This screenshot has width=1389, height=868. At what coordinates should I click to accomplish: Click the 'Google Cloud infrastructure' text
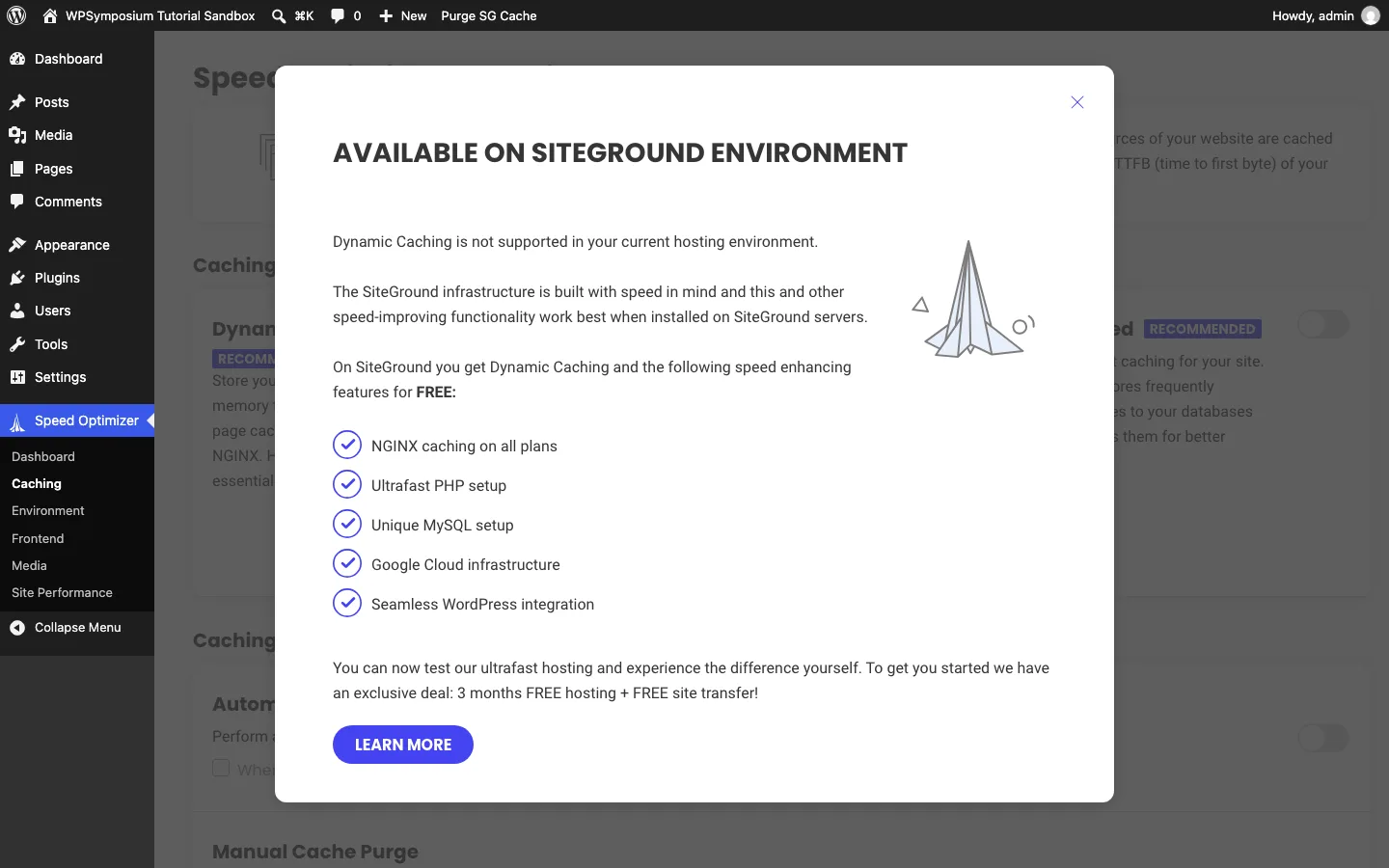click(466, 565)
